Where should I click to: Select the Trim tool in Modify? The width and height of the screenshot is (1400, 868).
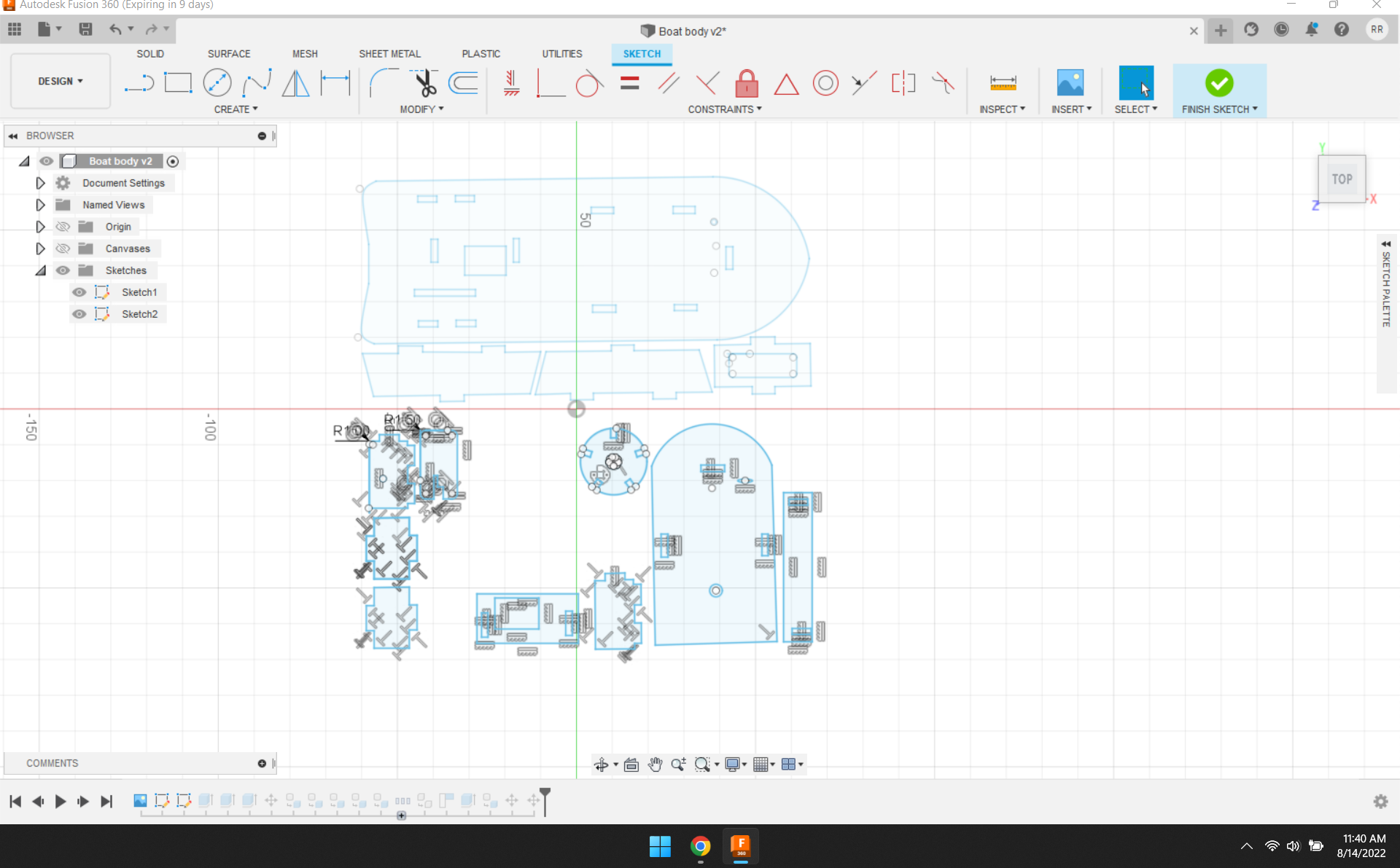tap(425, 83)
